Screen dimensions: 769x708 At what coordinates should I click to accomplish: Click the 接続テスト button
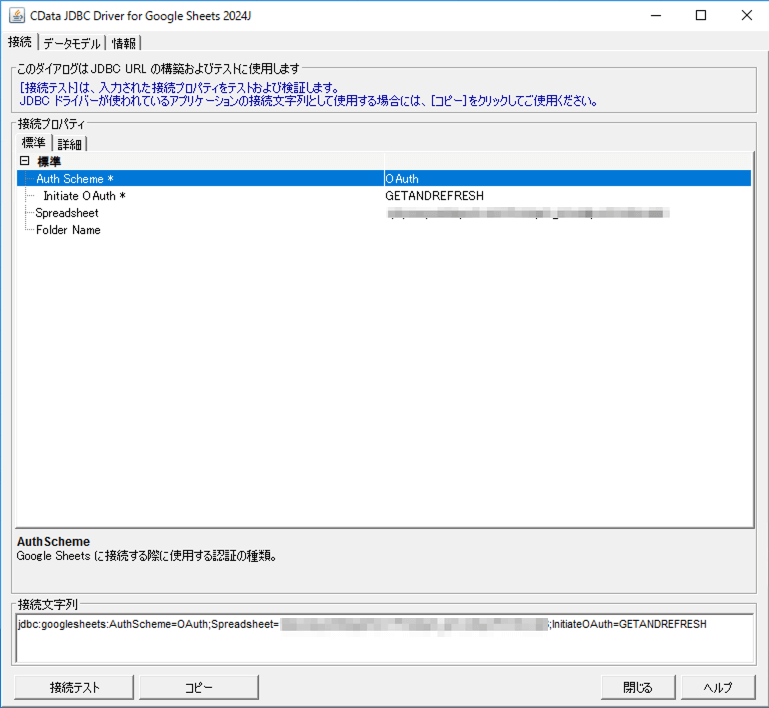tap(74, 687)
